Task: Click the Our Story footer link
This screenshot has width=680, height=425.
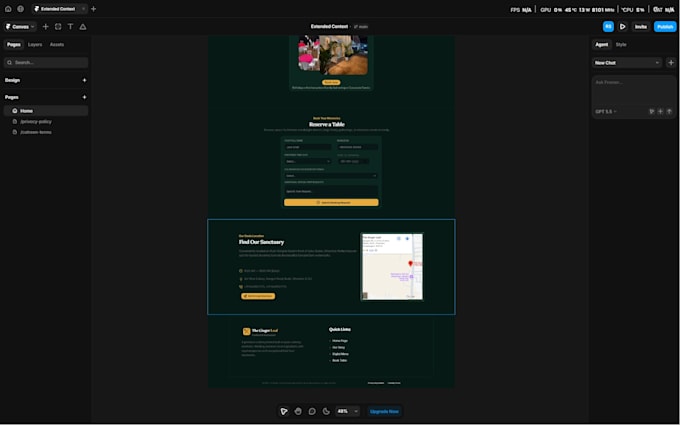Action: click(338, 347)
